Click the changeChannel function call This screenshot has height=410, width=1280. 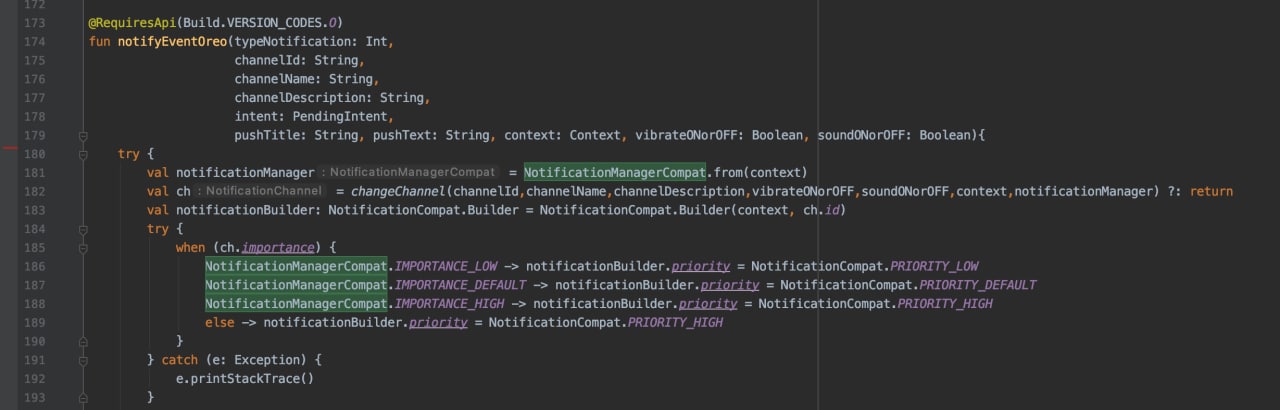398,191
